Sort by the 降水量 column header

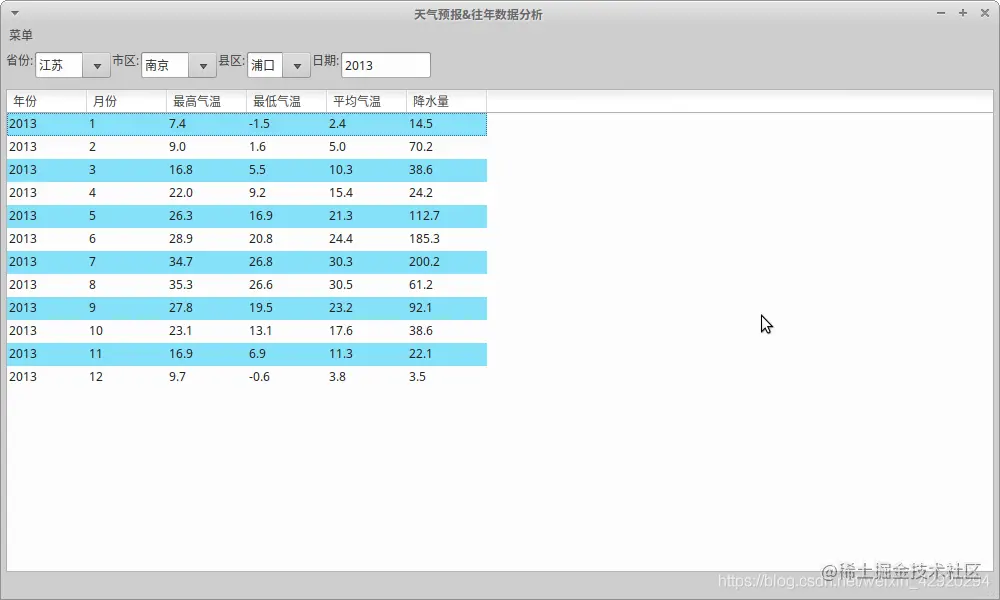pyautogui.click(x=446, y=101)
